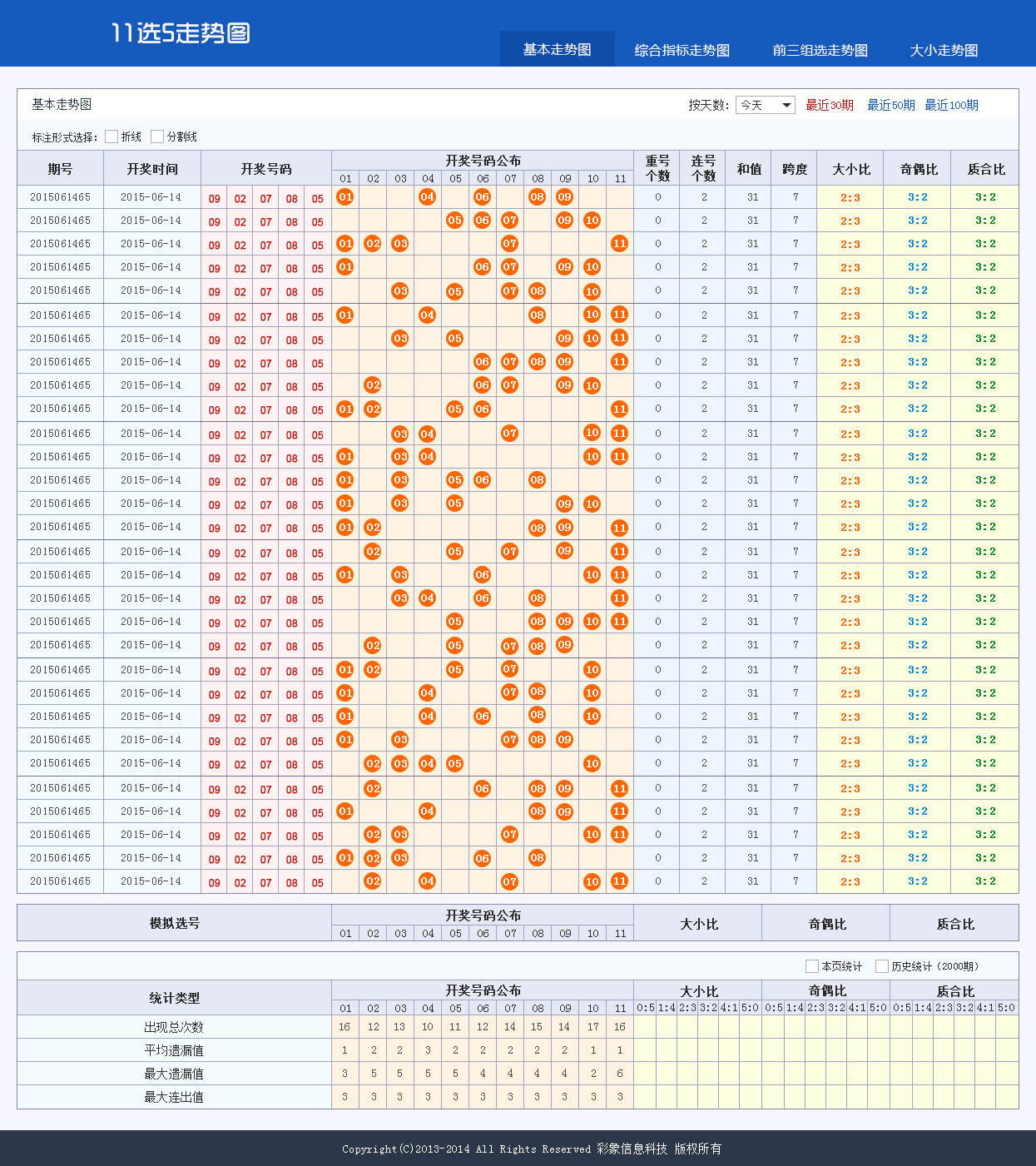
Task: Click the 质合比 header in the main table
Action: click(986, 168)
